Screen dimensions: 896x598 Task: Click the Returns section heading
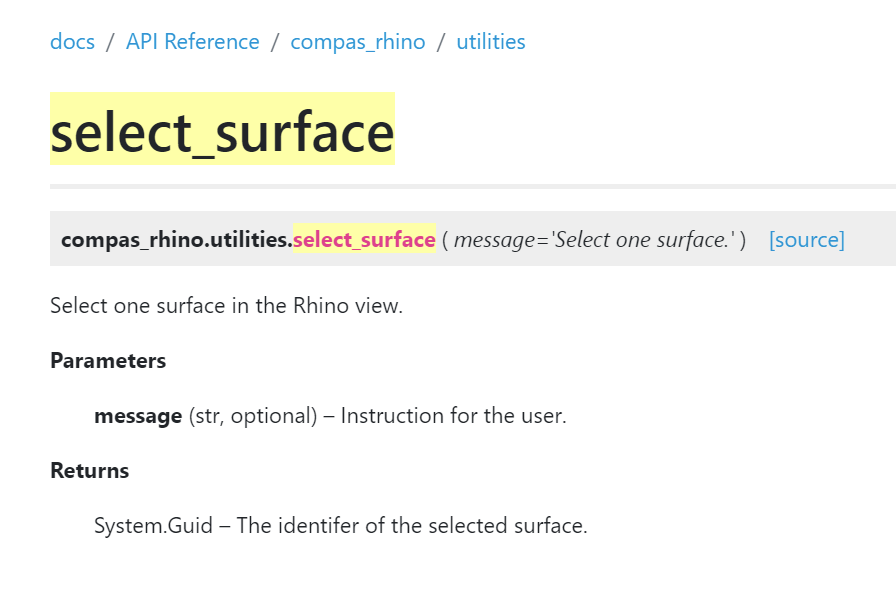(90, 471)
